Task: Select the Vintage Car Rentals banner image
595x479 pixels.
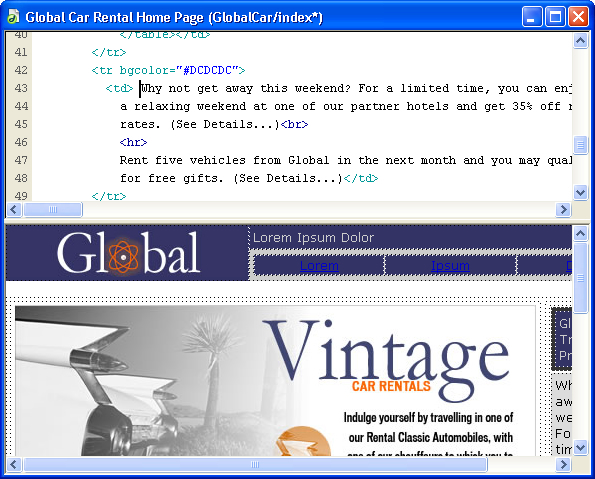Action: coord(275,381)
